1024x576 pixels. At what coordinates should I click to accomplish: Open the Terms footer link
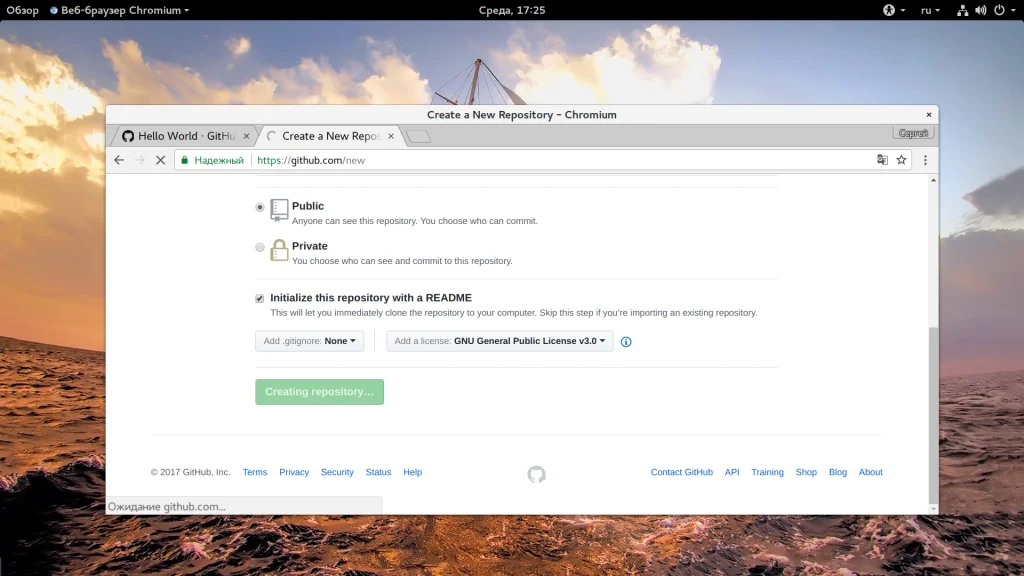[x=255, y=472]
